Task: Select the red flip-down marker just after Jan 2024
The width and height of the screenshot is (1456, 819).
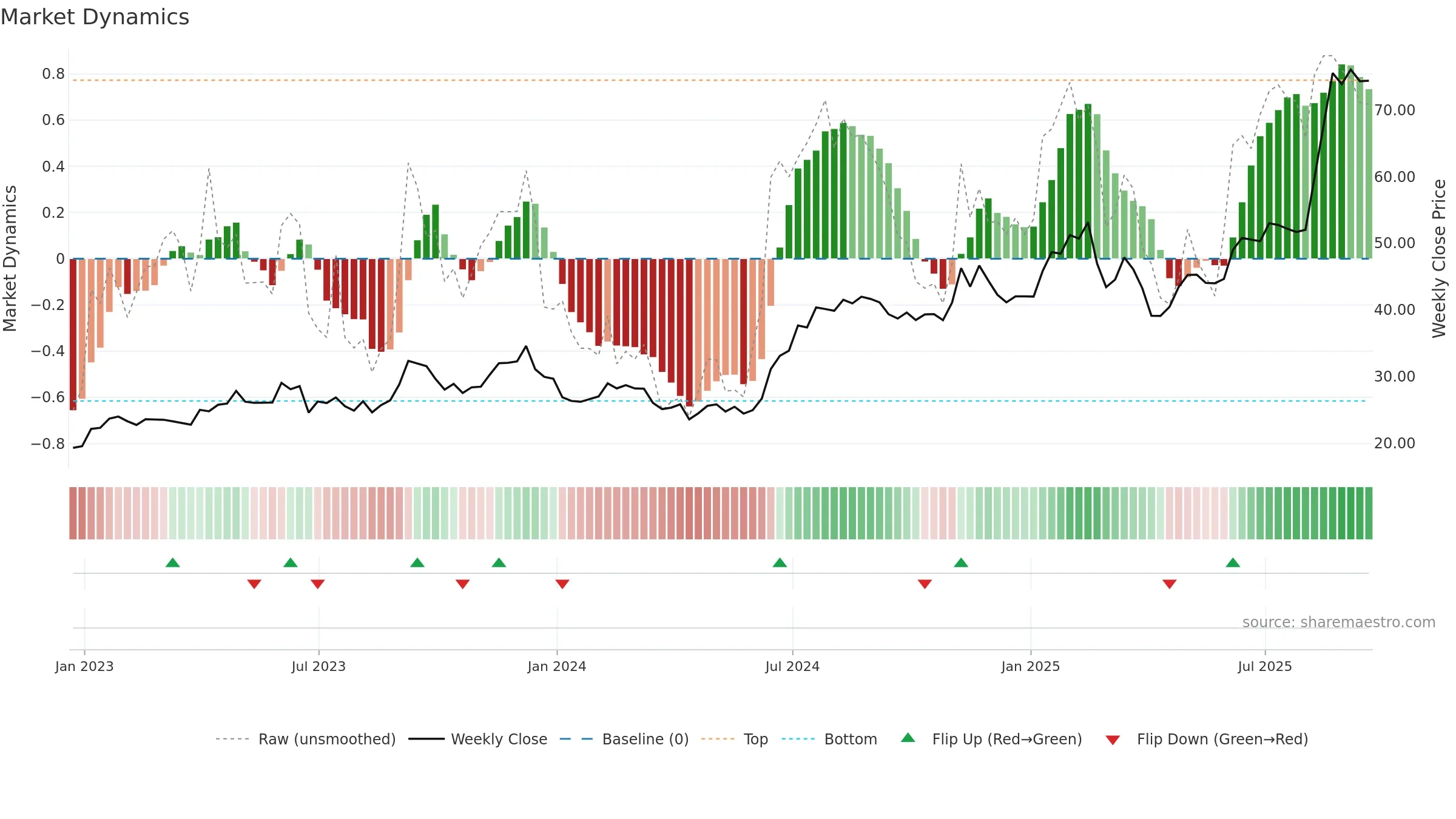Action: pyautogui.click(x=562, y=584)
